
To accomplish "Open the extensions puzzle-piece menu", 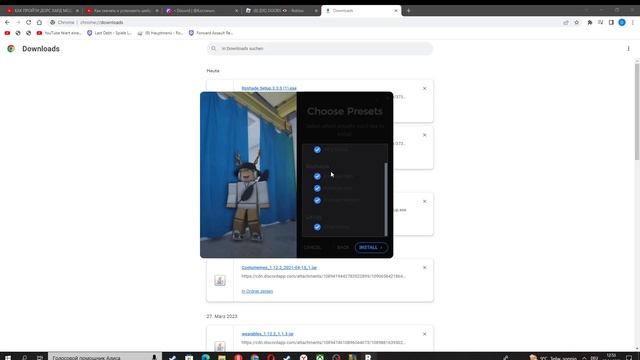I will (x=590, y=22).
